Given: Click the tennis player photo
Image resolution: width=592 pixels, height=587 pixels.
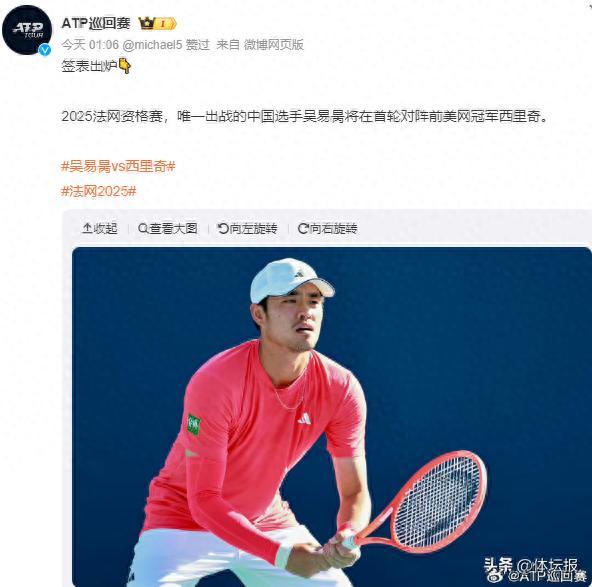Looking at the screenshot, I should (x=331, y=417).
